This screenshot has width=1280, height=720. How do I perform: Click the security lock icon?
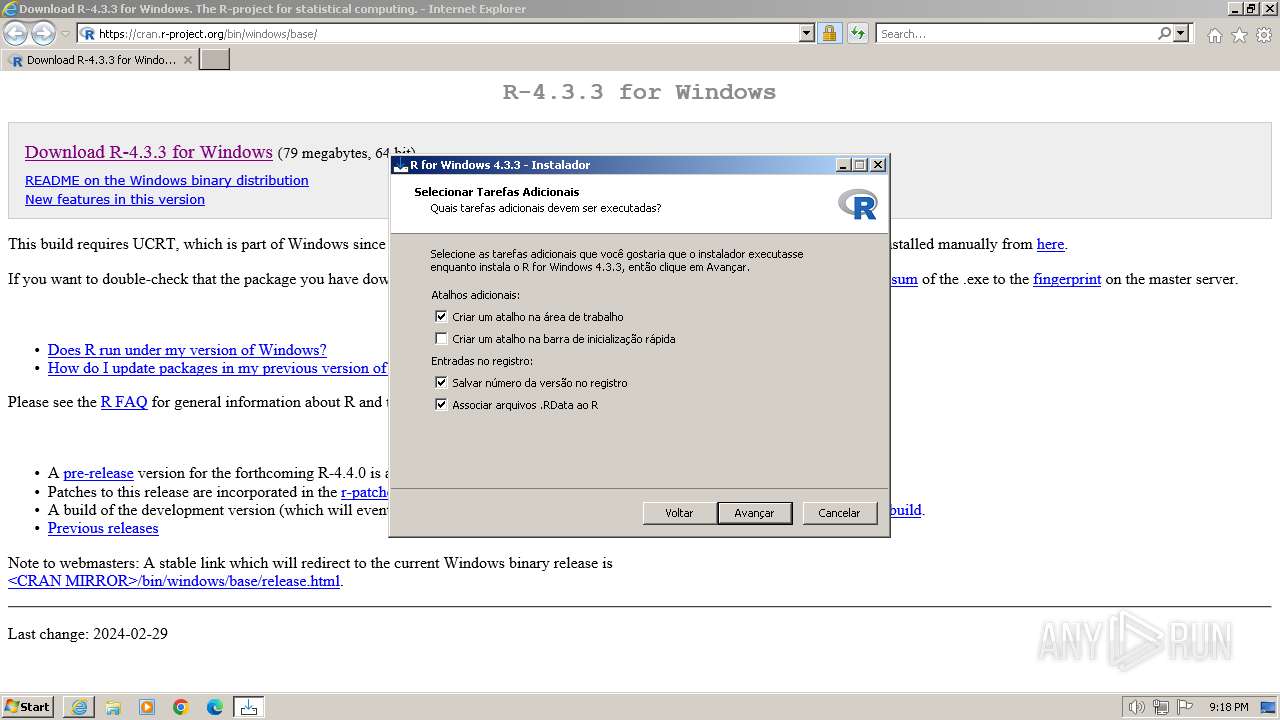tap(829, 34)
